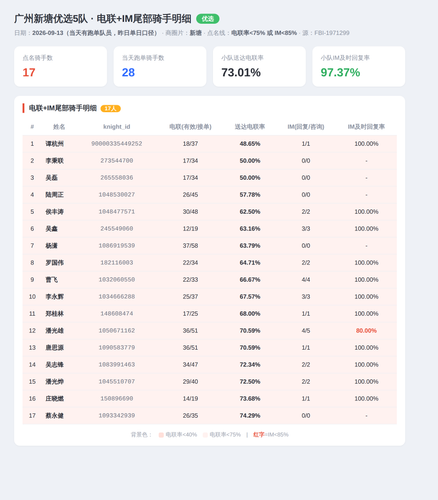Screen dimensions: 438x500
Task: Click the source ID FBI-1971299
Action: (x=332, y=33)
